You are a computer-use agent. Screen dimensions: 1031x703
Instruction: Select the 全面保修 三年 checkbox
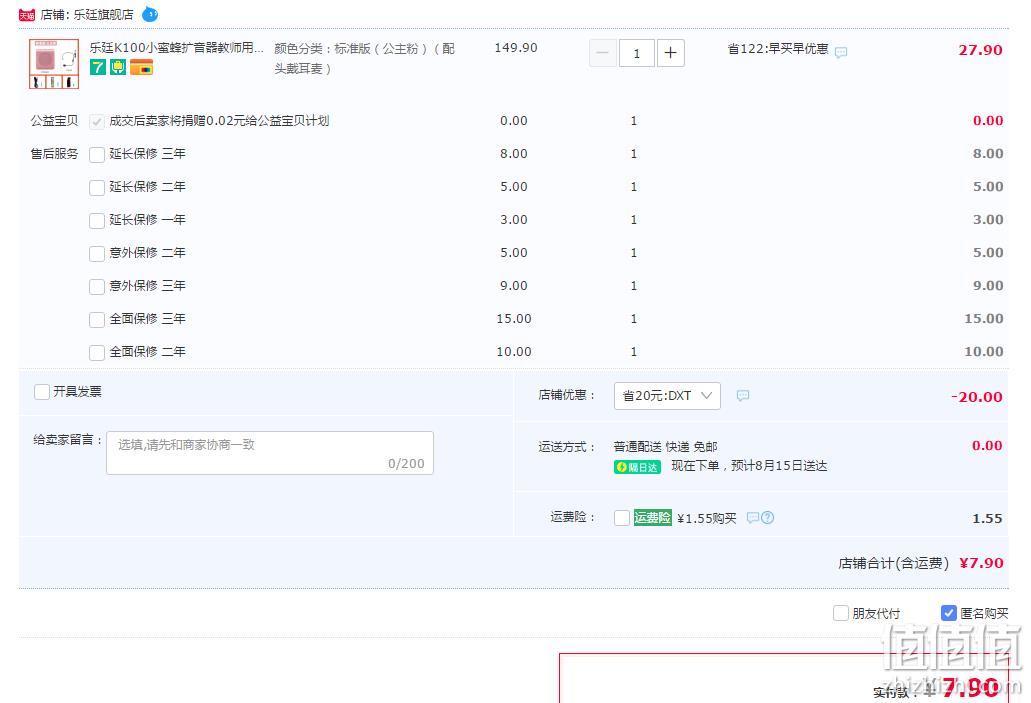click(x=97, y=320)
